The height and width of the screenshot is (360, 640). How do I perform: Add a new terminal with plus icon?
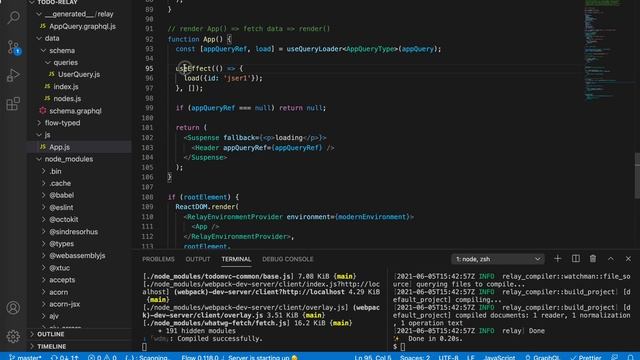(558, 259)
